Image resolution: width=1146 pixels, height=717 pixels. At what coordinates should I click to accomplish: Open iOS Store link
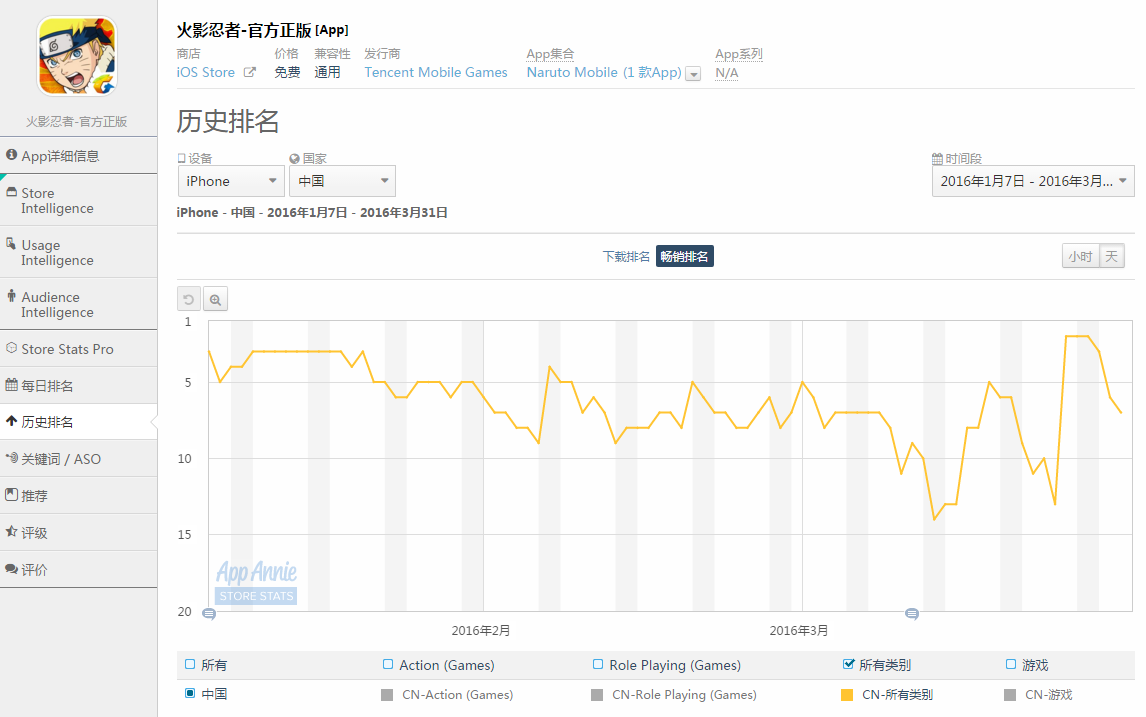click(205, 72)
